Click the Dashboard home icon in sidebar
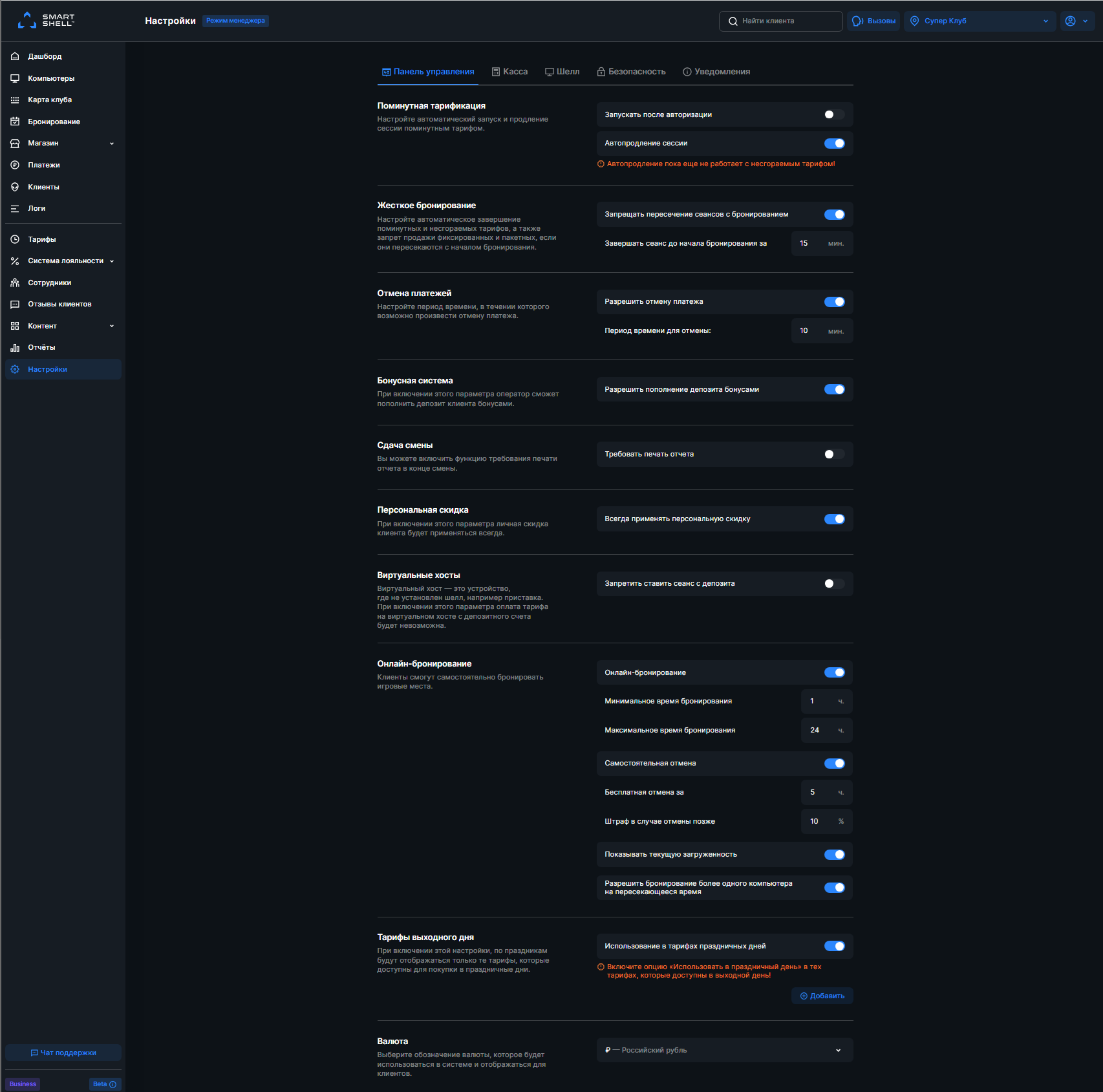Image resolution: width=1103 pixels, height=1092 pixels. coord(15,56)
